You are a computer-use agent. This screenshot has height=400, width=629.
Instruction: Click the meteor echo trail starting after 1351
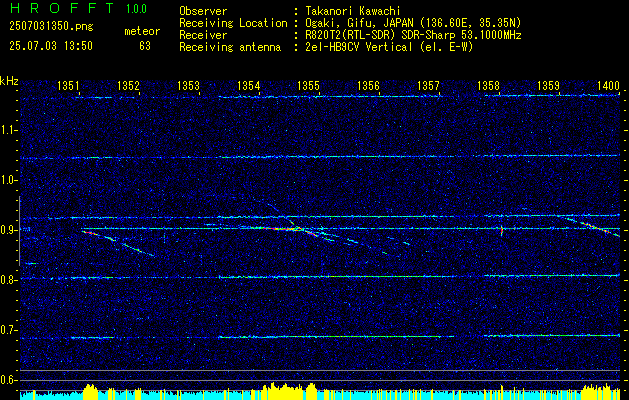118,243
